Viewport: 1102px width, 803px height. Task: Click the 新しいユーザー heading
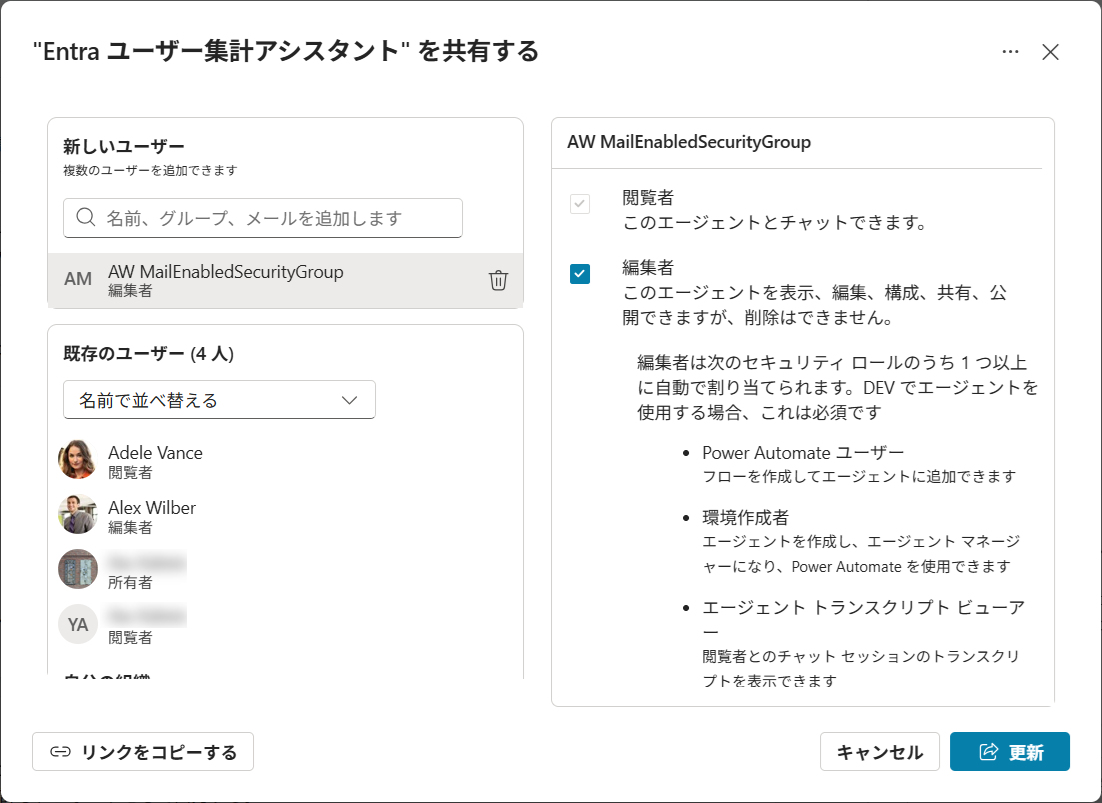124,146
